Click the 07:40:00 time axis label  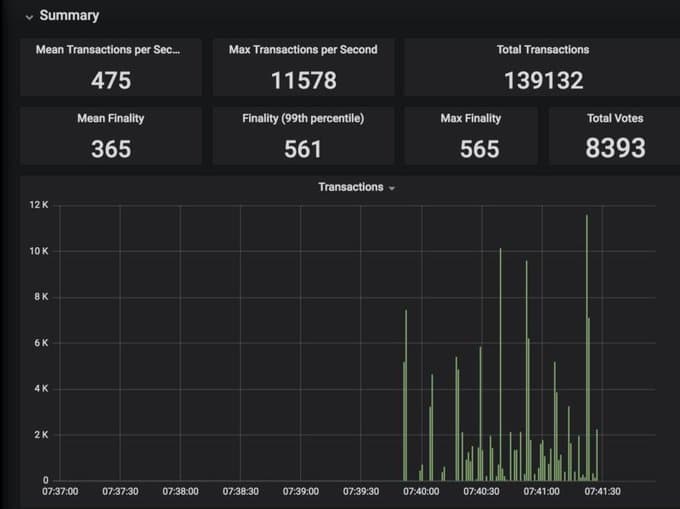421,492
